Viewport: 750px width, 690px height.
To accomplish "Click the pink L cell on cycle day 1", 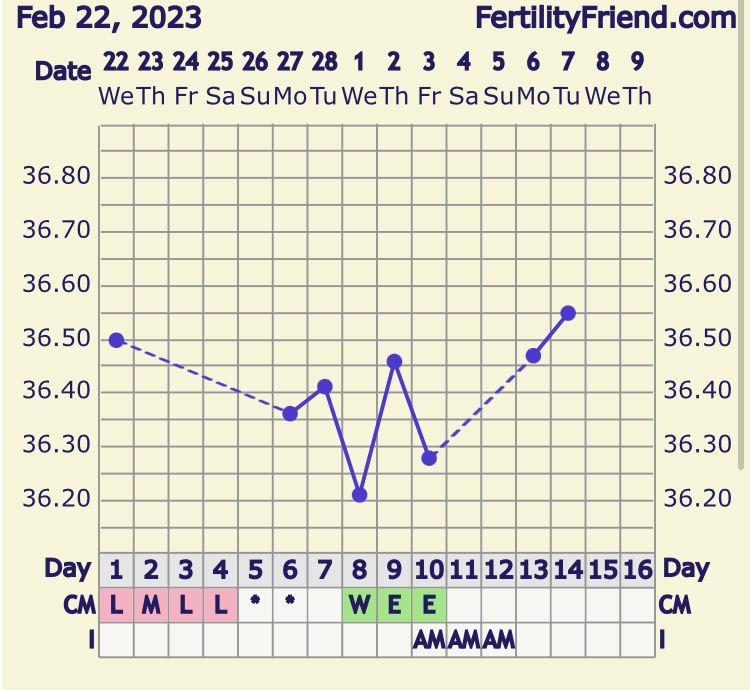I will point(116,605).
